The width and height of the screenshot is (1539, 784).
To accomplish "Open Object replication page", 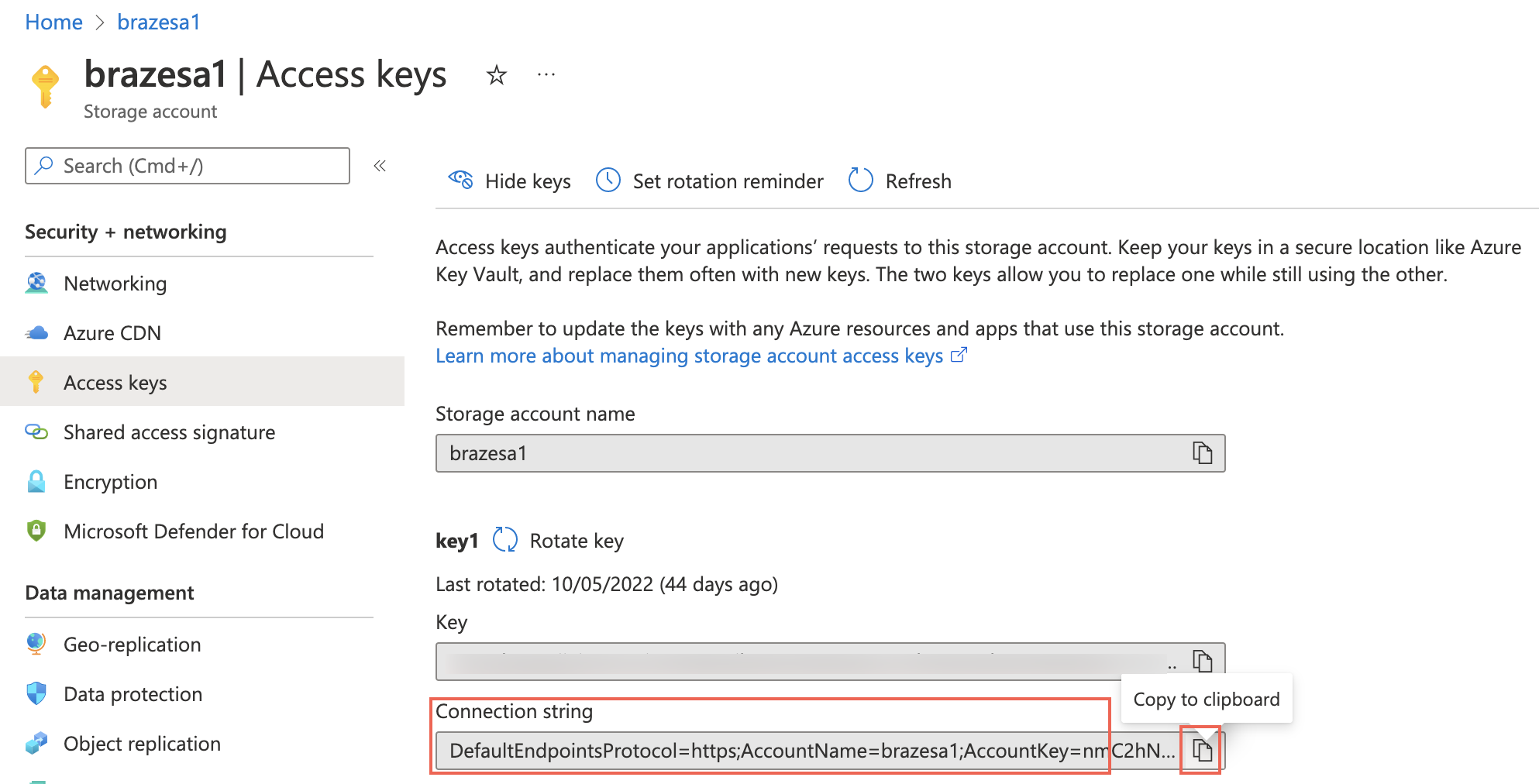I will click(x=202, y=744).
